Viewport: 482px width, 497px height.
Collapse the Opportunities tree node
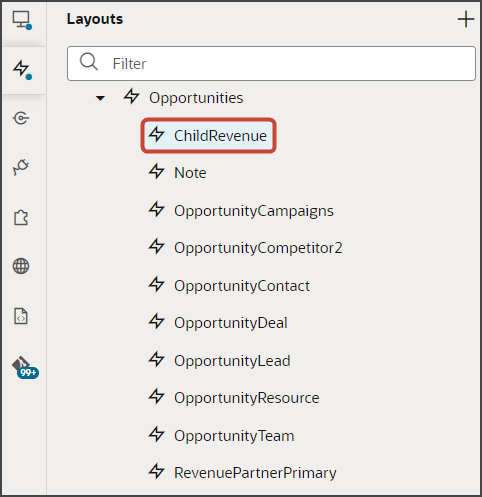tap(100, 98)
